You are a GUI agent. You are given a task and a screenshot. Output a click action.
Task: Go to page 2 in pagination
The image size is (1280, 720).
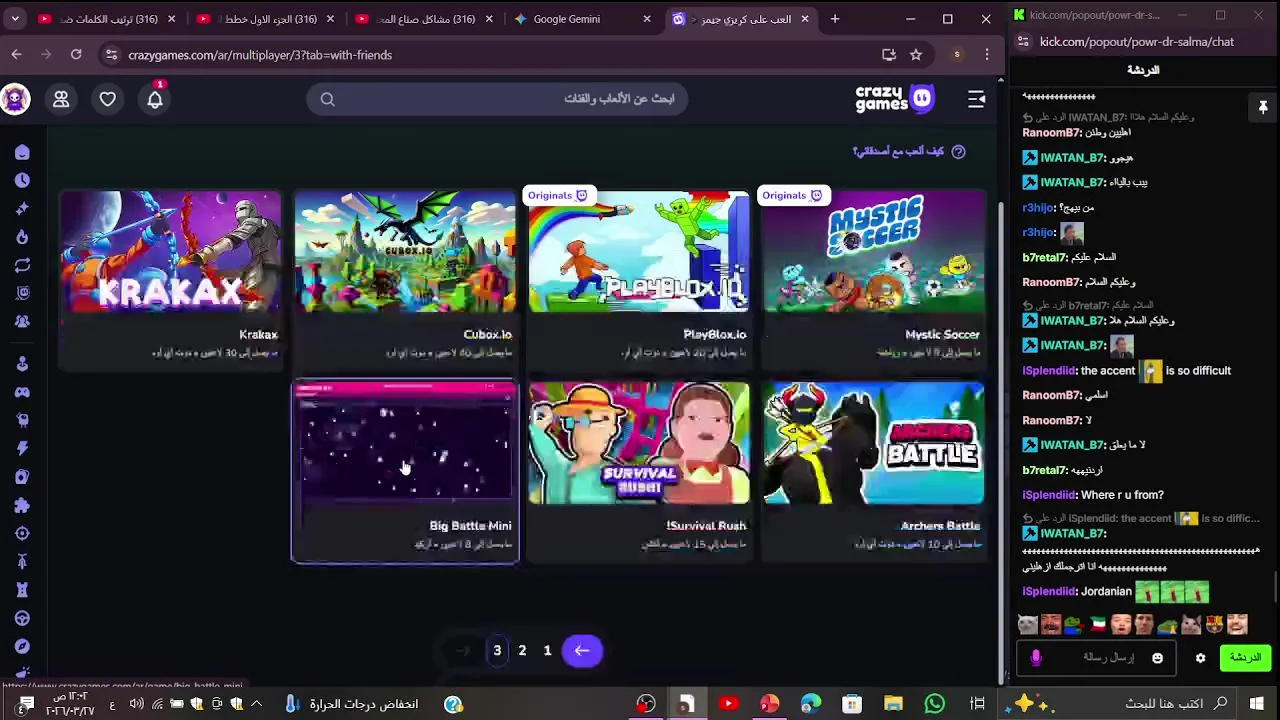522,651
